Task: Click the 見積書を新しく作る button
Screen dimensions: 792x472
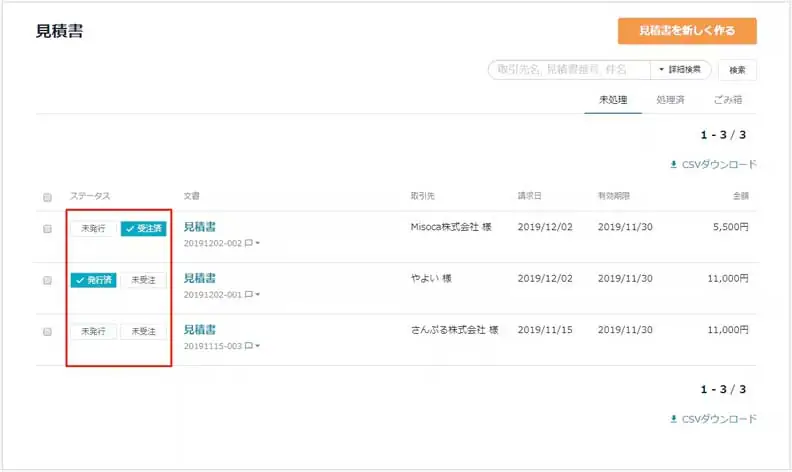Action: (x=686, y=31)
